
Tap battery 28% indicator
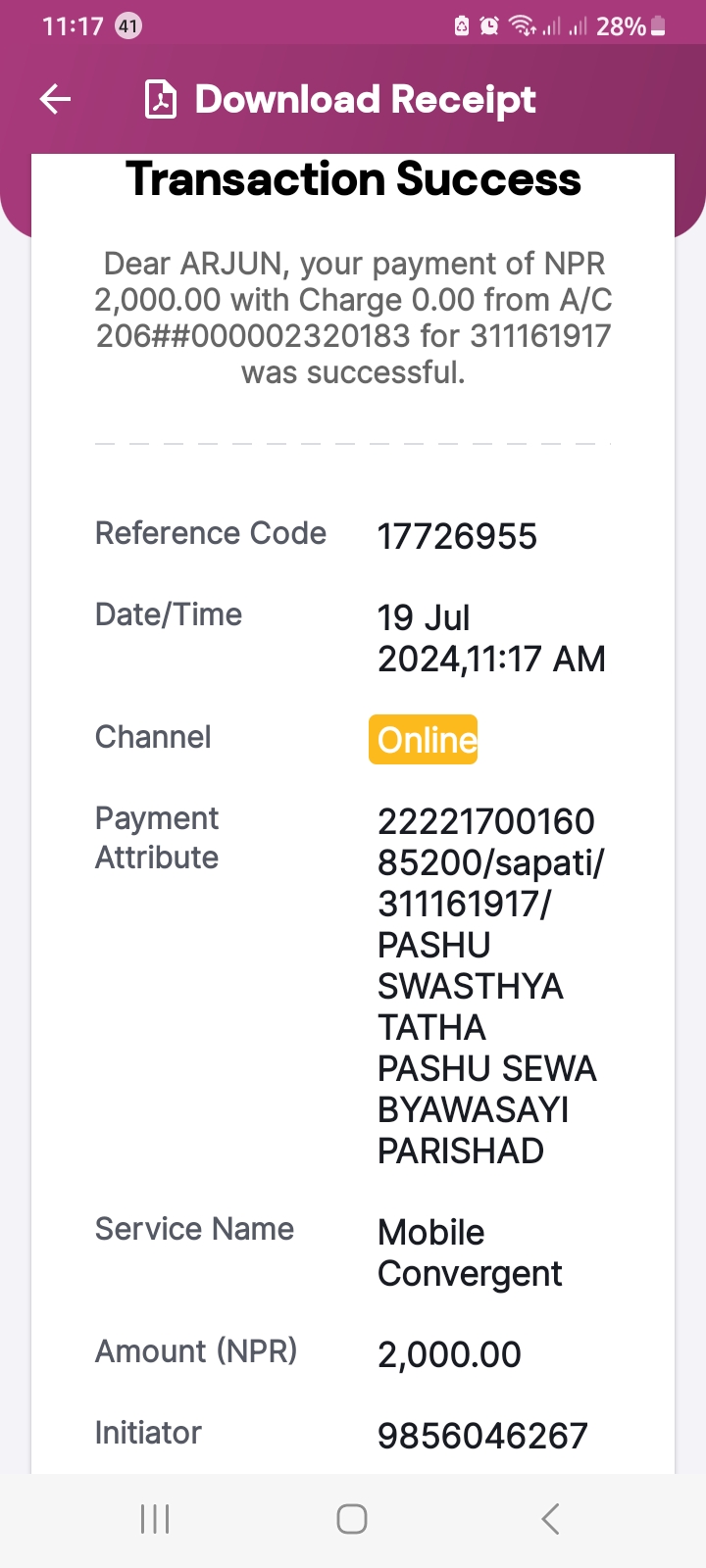pos(630,26)
